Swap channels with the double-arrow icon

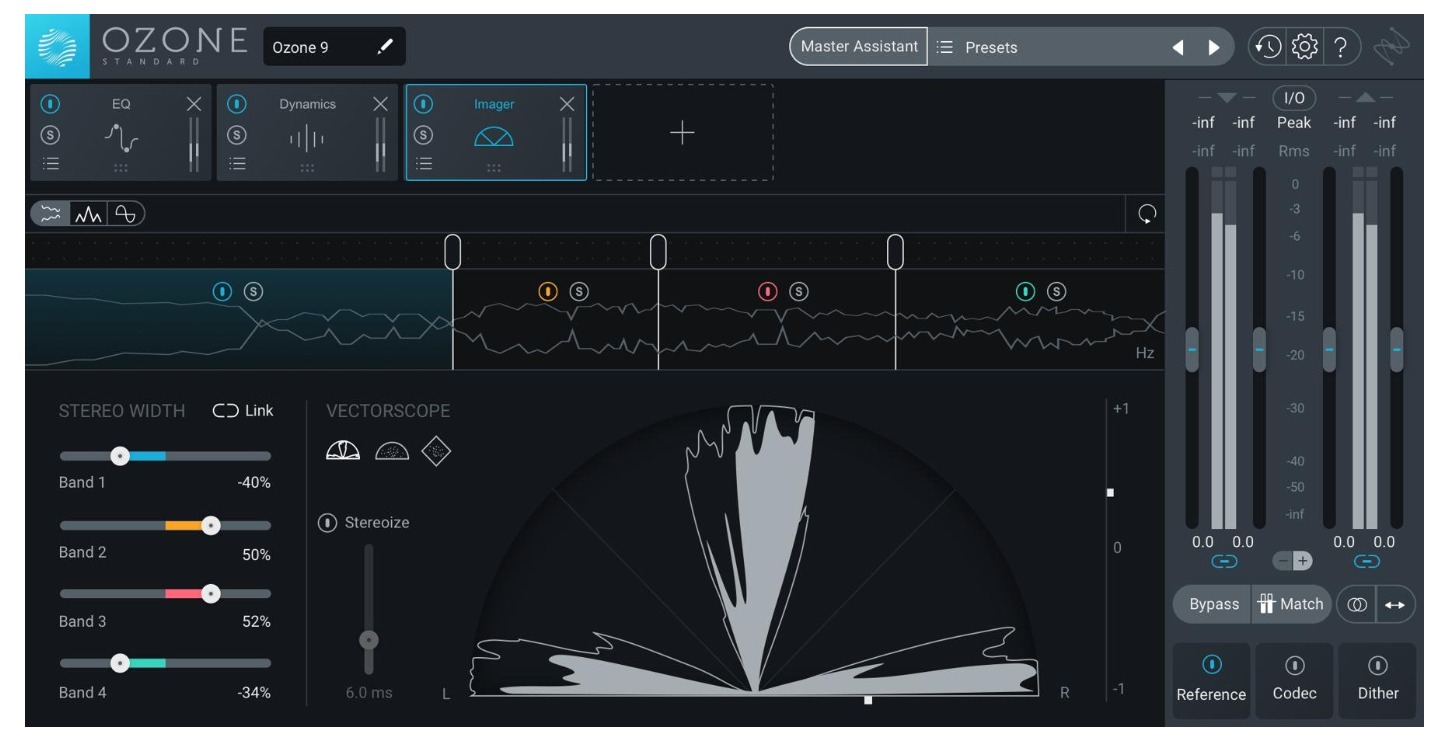coord(1396,604)
